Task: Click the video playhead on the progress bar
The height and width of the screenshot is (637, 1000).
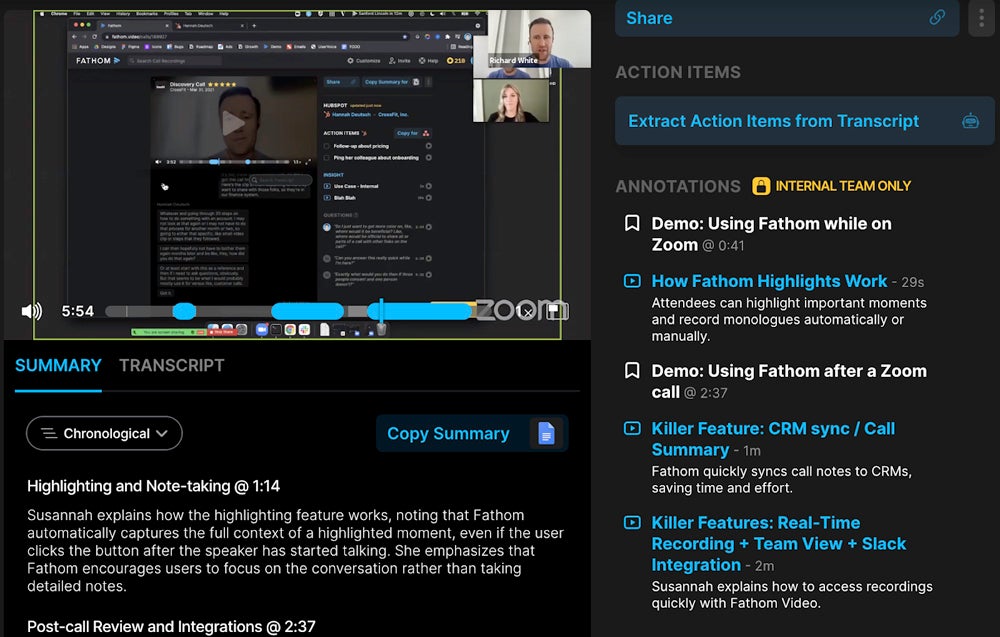Action: click(x=380, y=311)
